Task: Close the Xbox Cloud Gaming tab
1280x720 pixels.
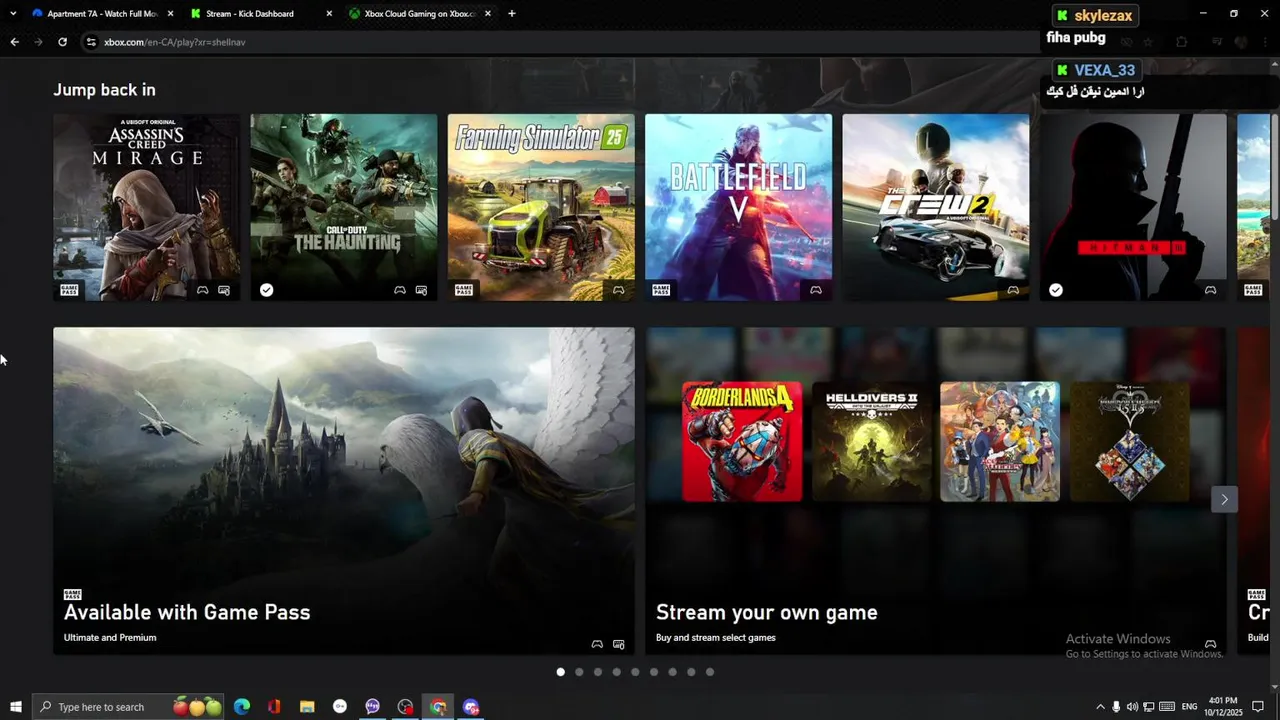Action: 488,14
